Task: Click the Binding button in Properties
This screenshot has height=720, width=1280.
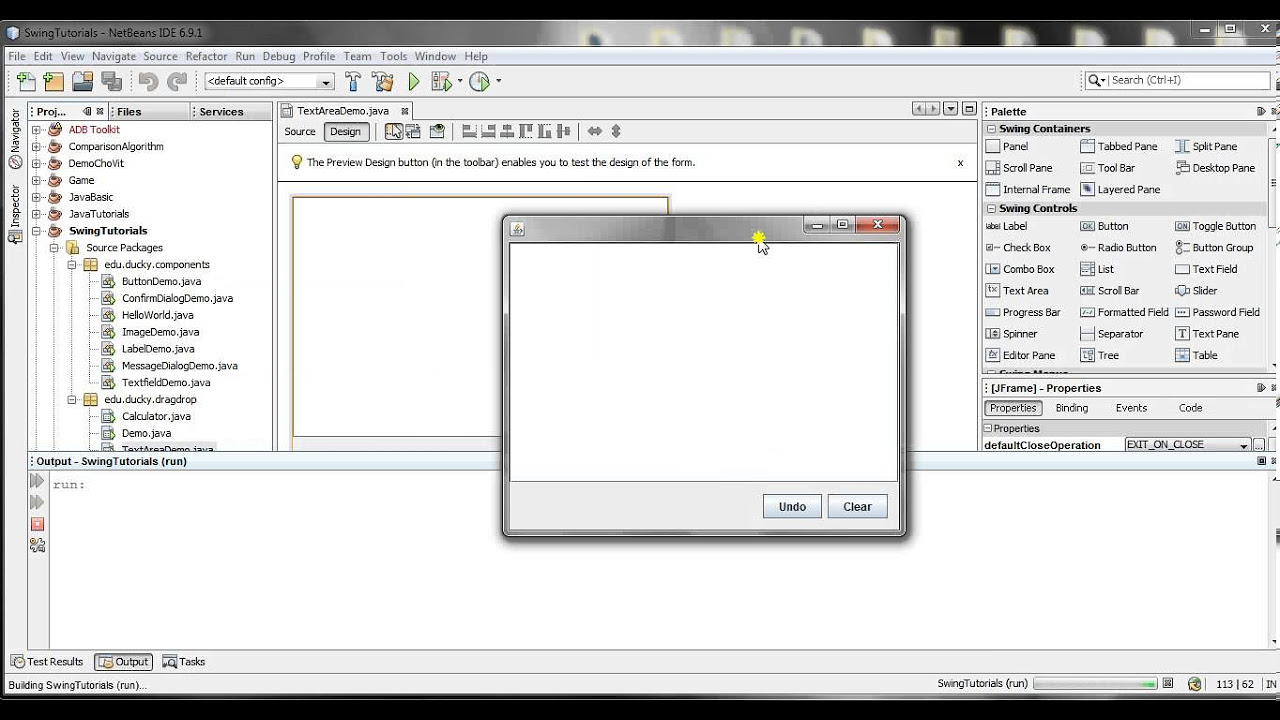Action: [1072, 408]
